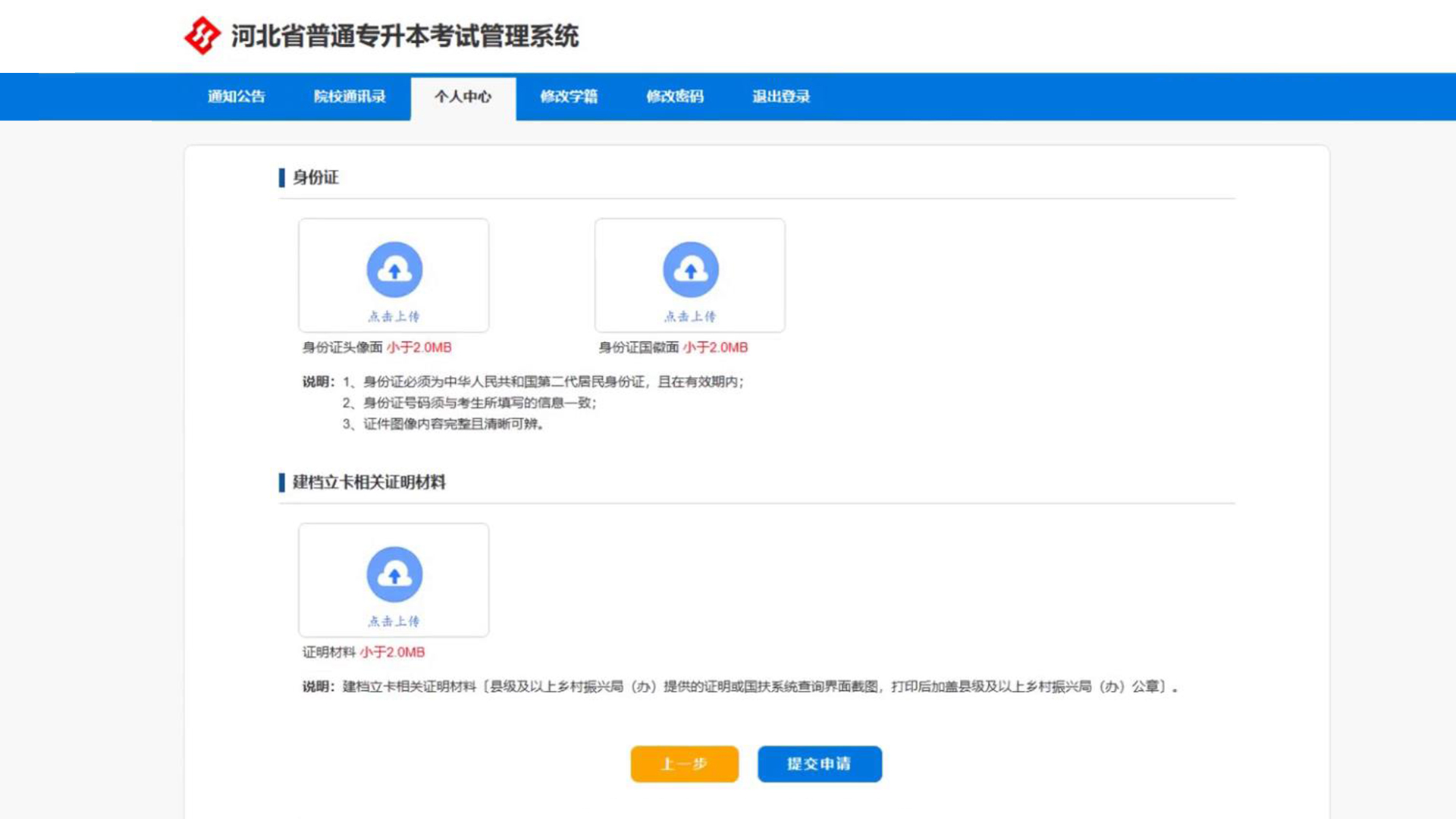Click cloud upload icon for 证明材料
The image size is (1456, 819).
click(394, 574)
